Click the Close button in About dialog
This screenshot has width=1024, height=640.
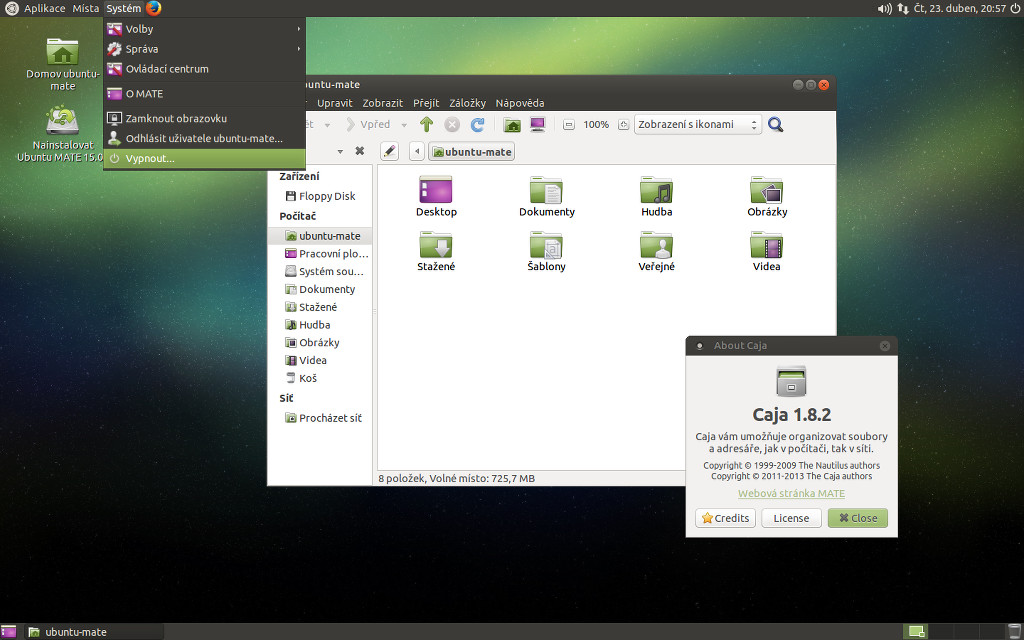click(x=857, y=518)
